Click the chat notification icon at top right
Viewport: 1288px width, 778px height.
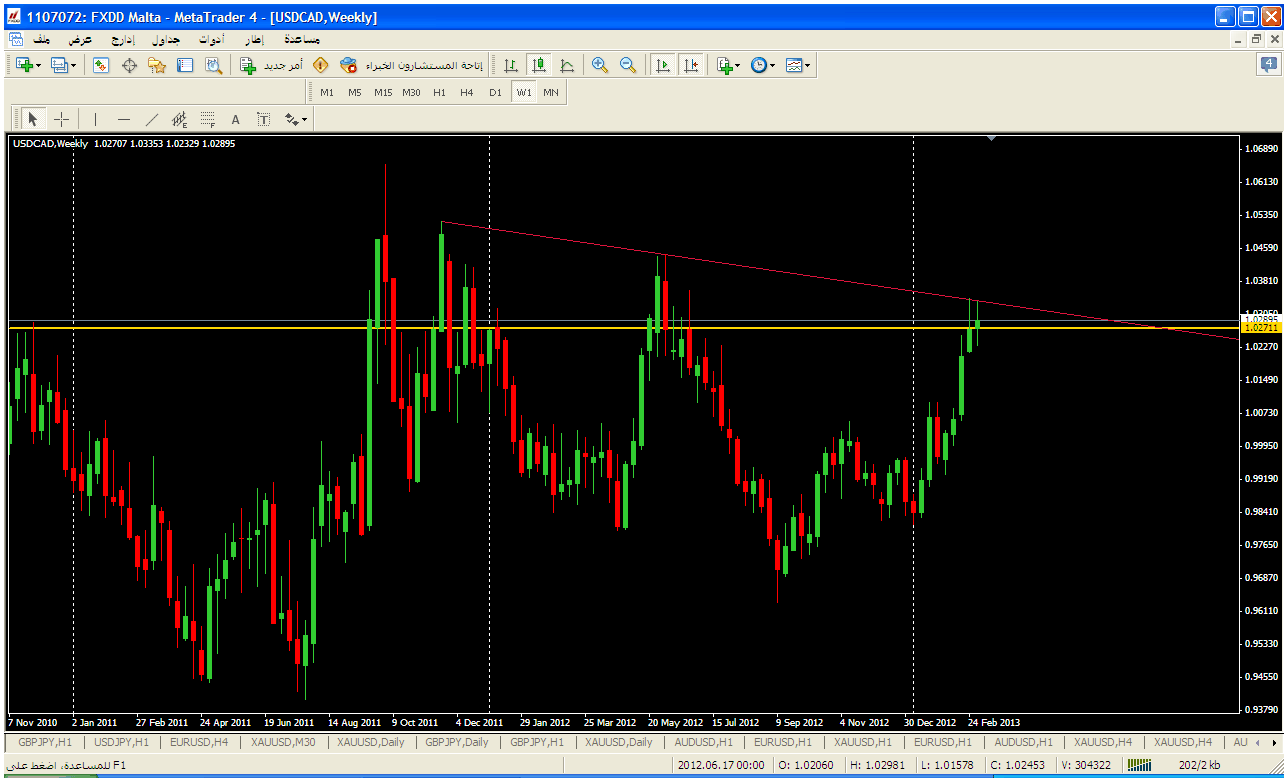1267,65
